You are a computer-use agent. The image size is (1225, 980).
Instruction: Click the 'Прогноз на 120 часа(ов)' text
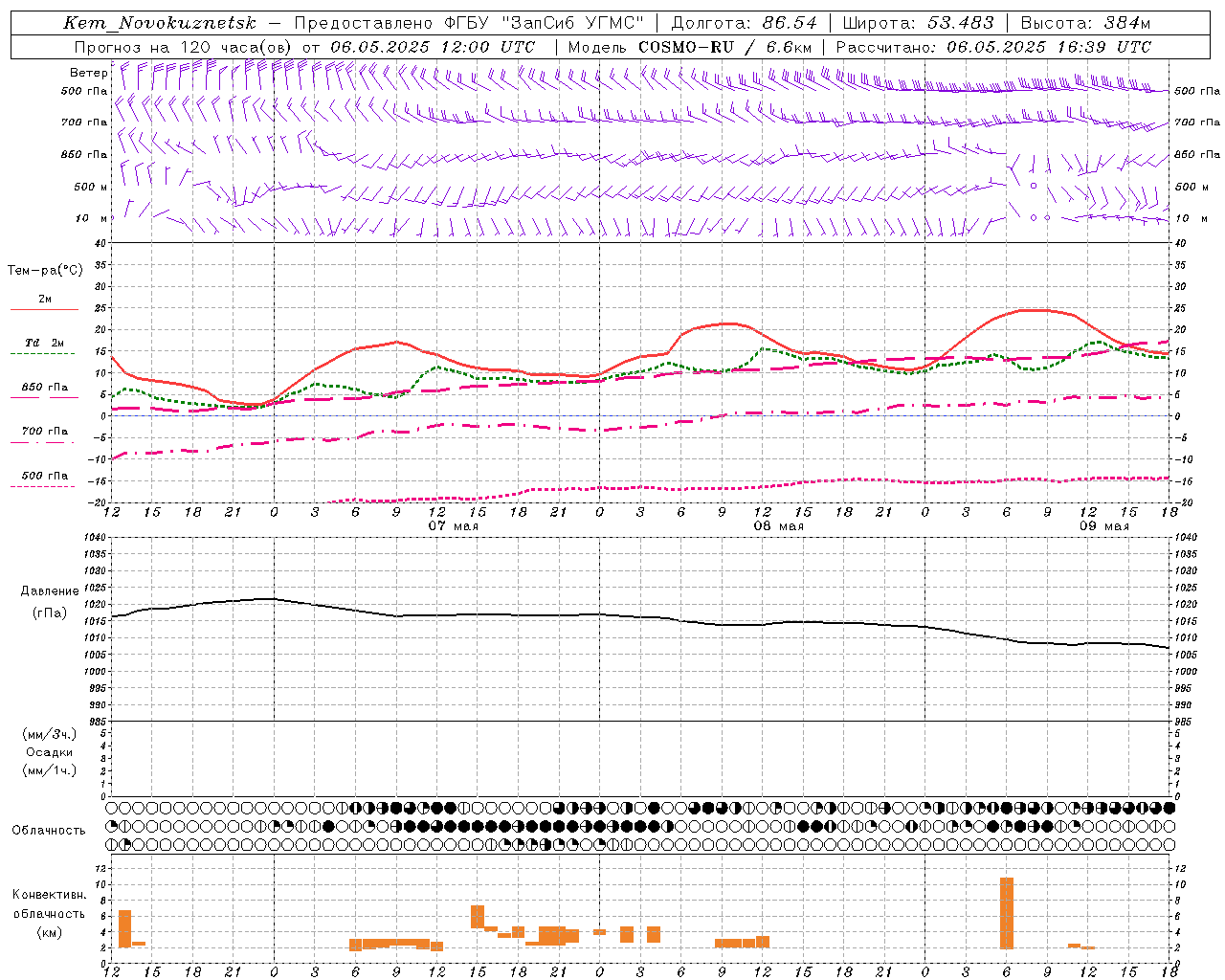[185, 47]
